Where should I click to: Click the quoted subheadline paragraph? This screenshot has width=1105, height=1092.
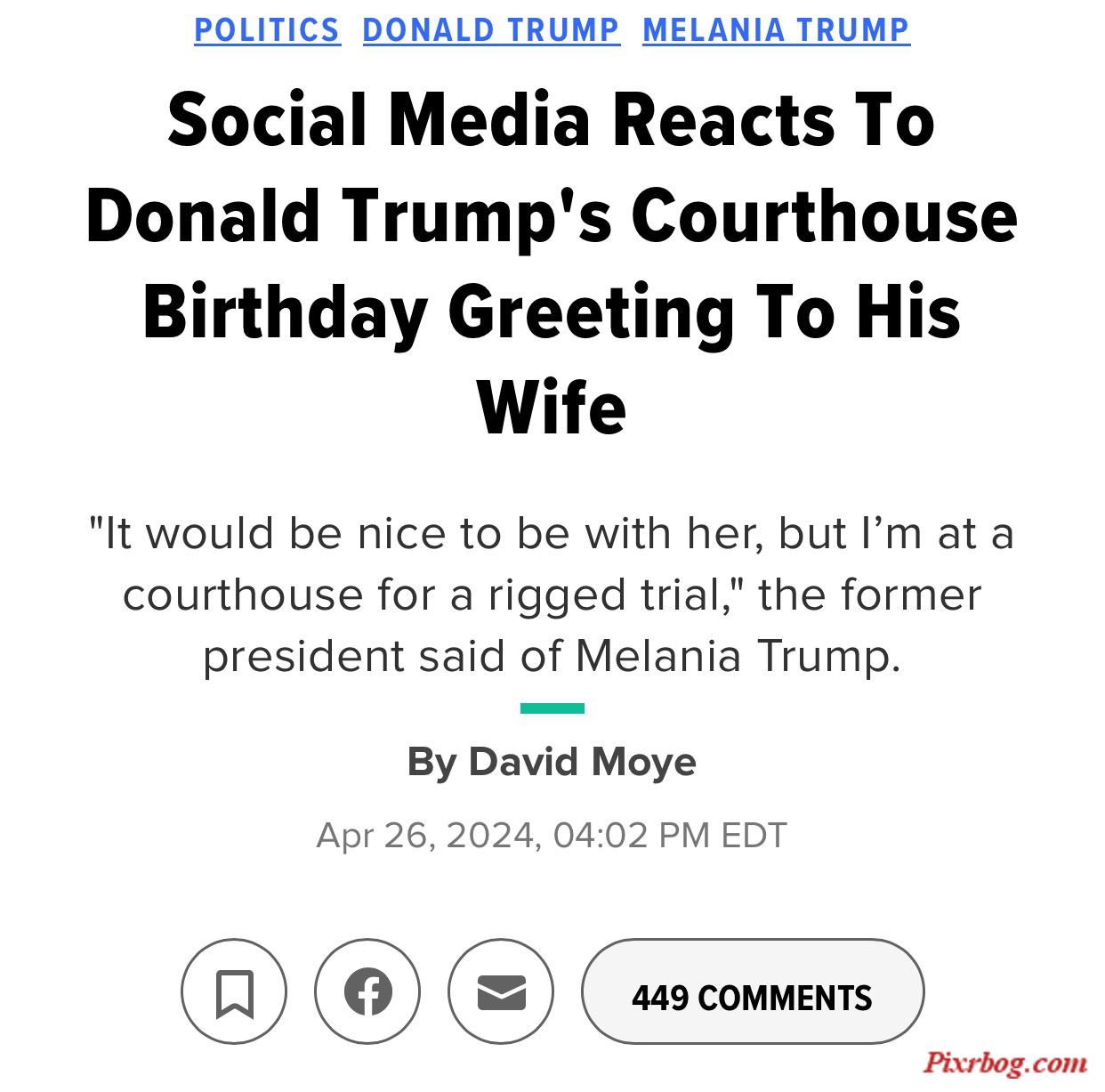[552, 595]
